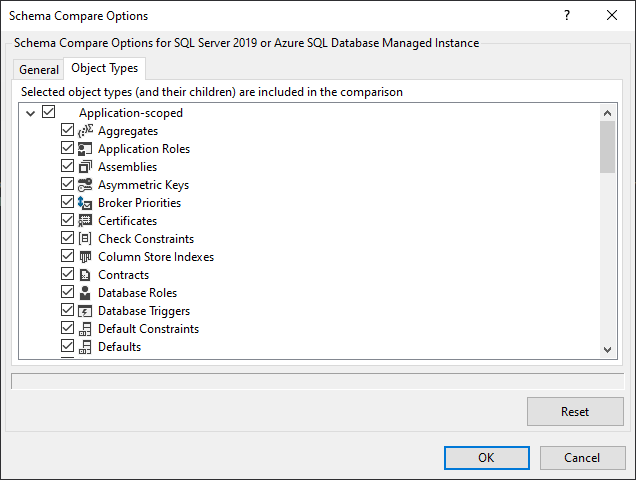Close the Schema Compare Options dialog

612,15
